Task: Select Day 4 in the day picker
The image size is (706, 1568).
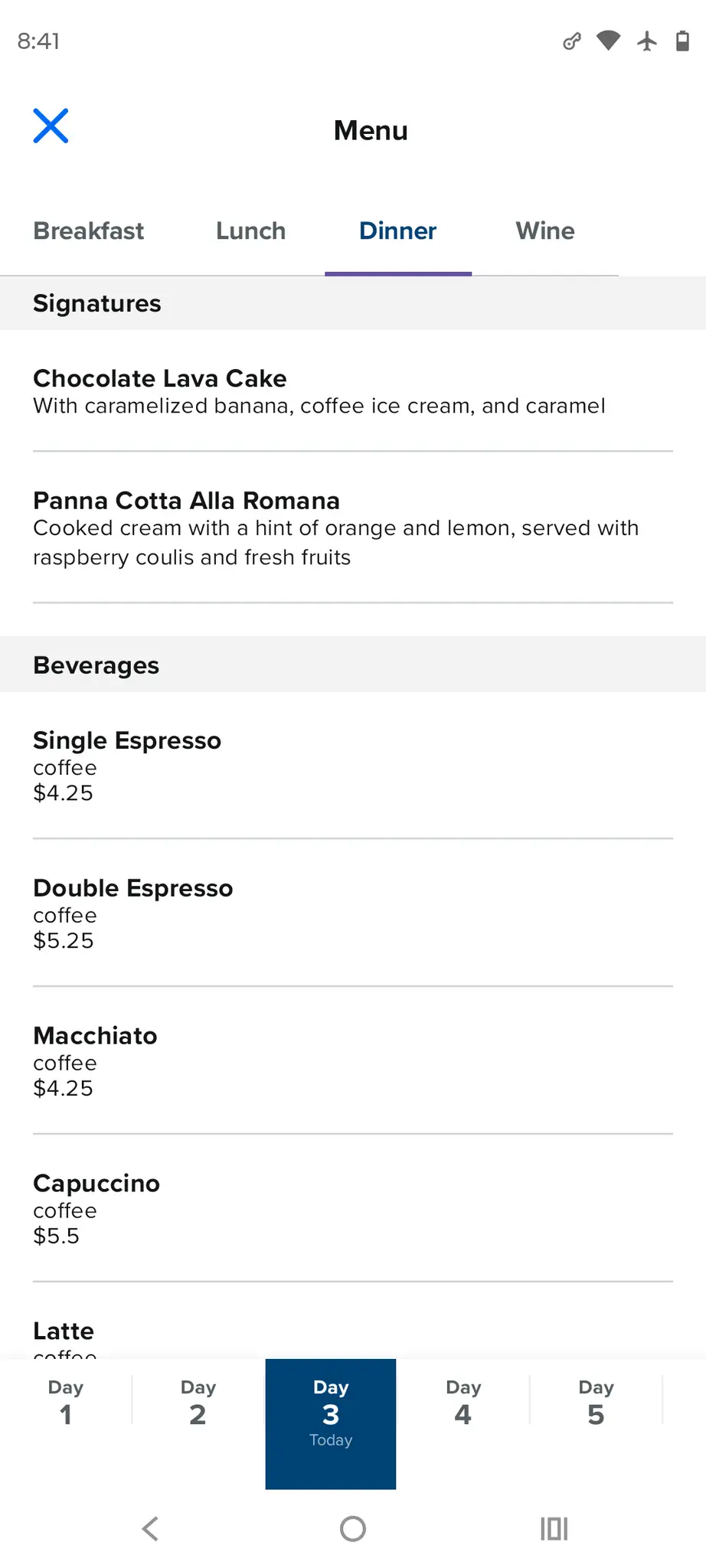Action: 463,1403
